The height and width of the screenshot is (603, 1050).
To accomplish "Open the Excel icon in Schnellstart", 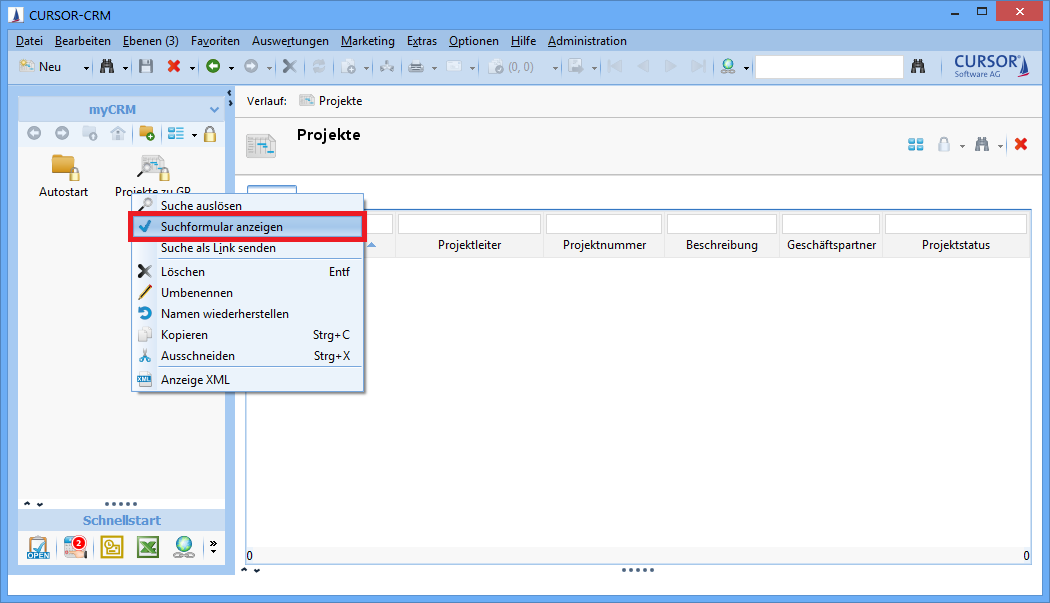I will pos(148,547).
